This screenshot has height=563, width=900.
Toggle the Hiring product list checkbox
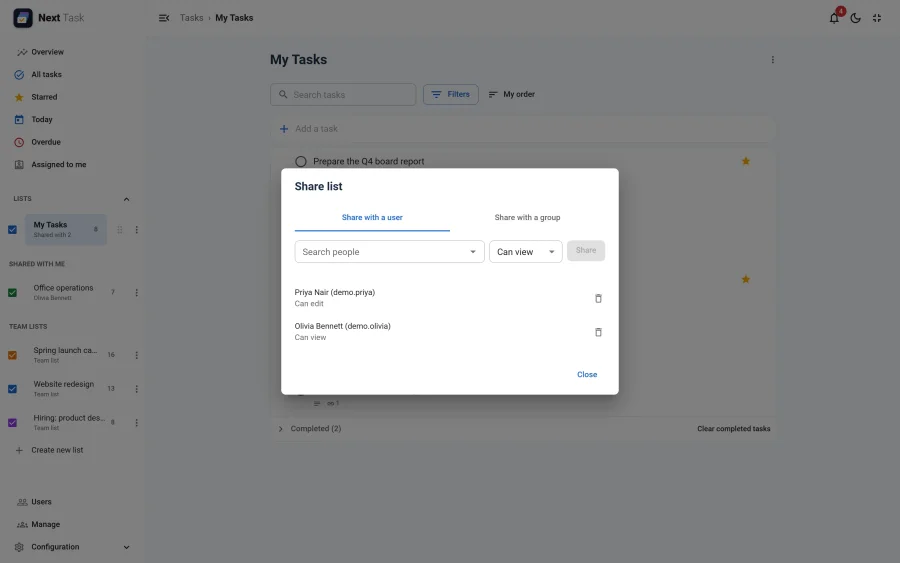click(12, 423)
